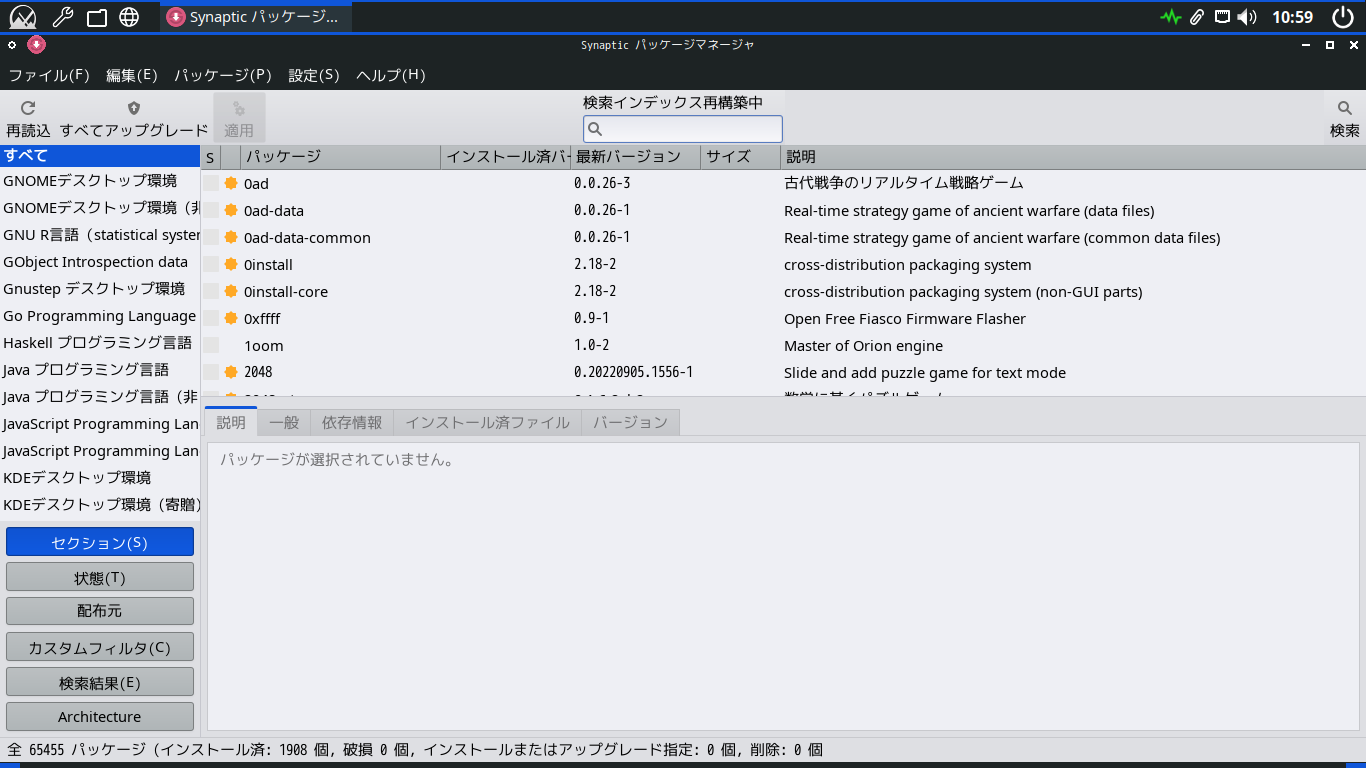Click the status mark icon for 0ad
This screenshot has height=768, width=1366.
(x=231, y=183)
